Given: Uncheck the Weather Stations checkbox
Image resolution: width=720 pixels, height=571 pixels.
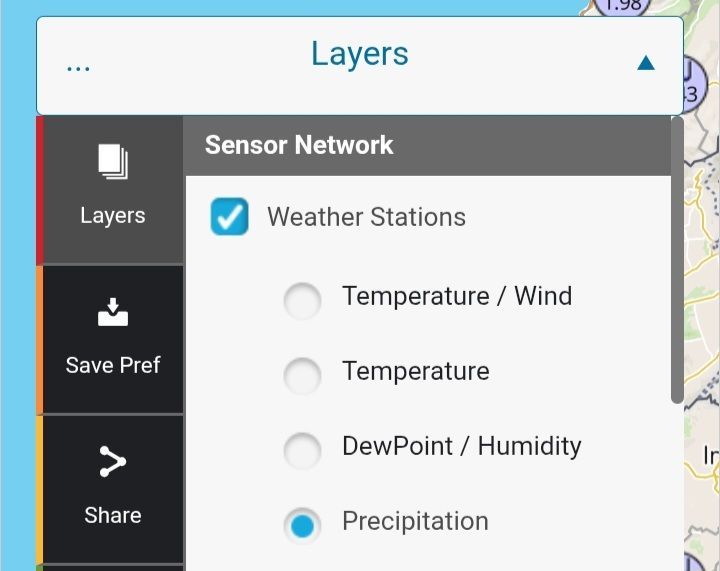Looking at the screenshot, I should tap(230, 217).
